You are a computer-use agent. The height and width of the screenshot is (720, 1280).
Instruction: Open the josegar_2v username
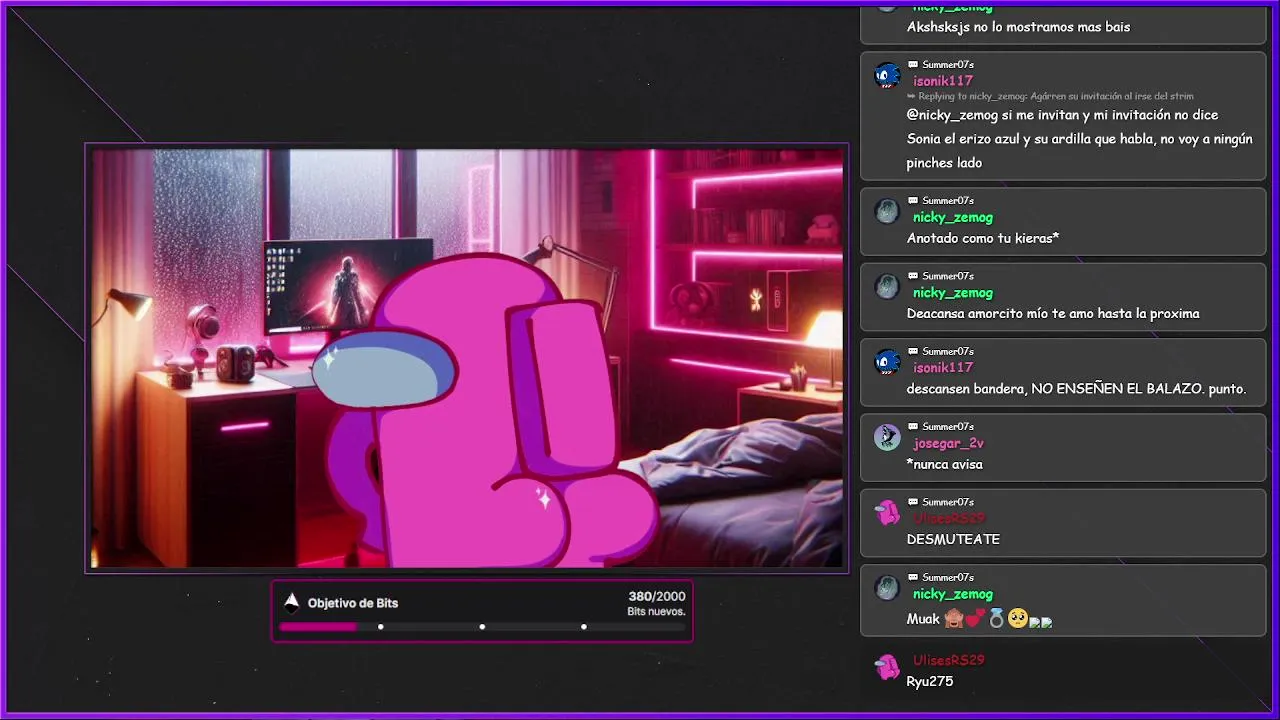[x=948, y=443]
